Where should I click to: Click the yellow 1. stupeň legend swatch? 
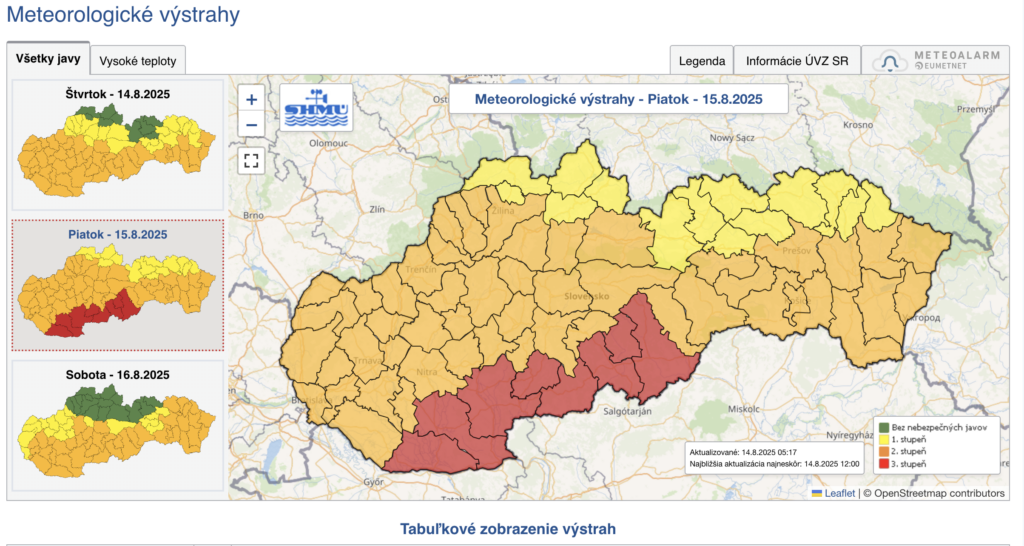coord(884,440)
